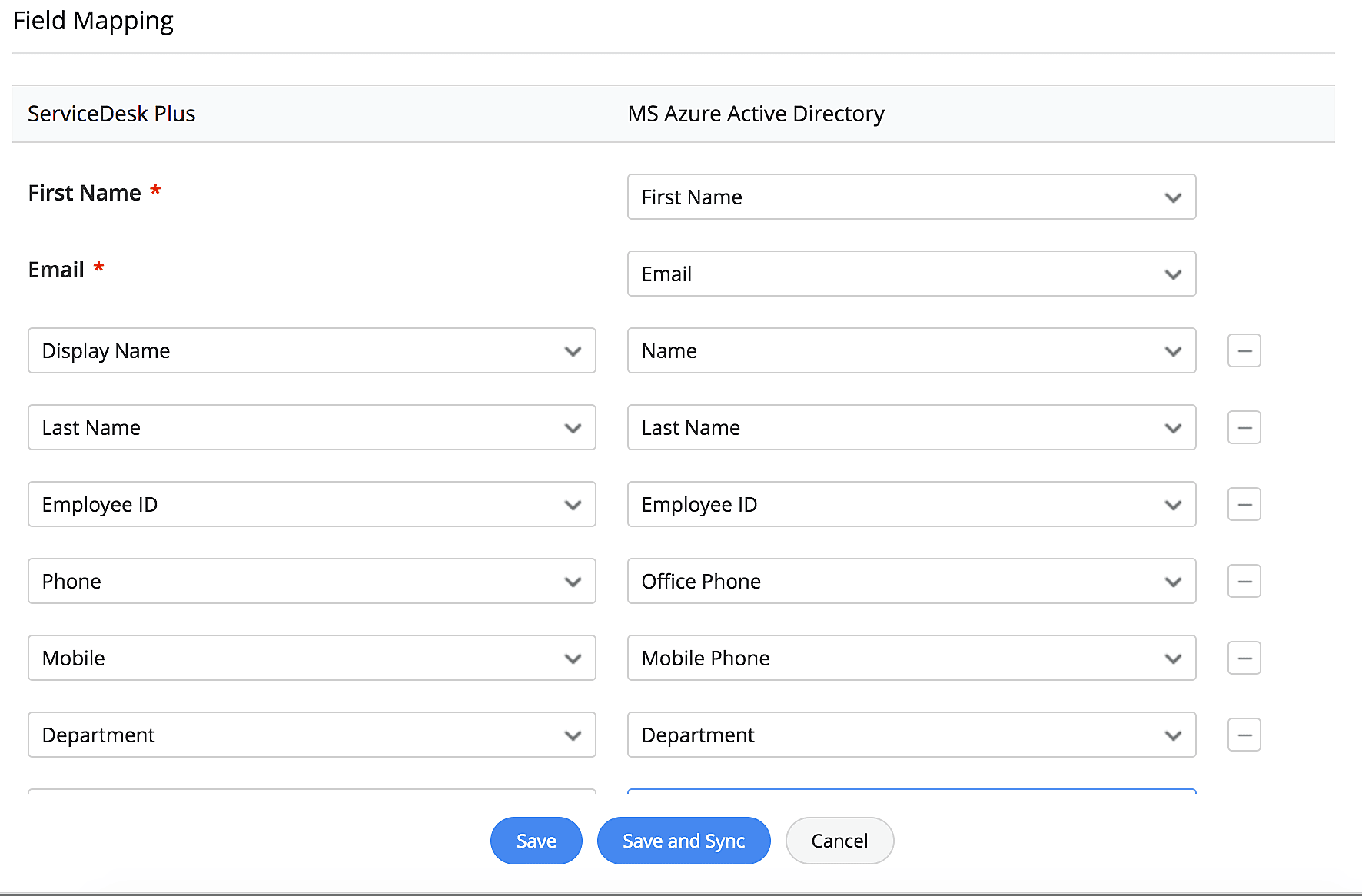This screenshot has height=896, width=1362.
Task: Open the Office Phone dropdown
Action: coord(911,581)
